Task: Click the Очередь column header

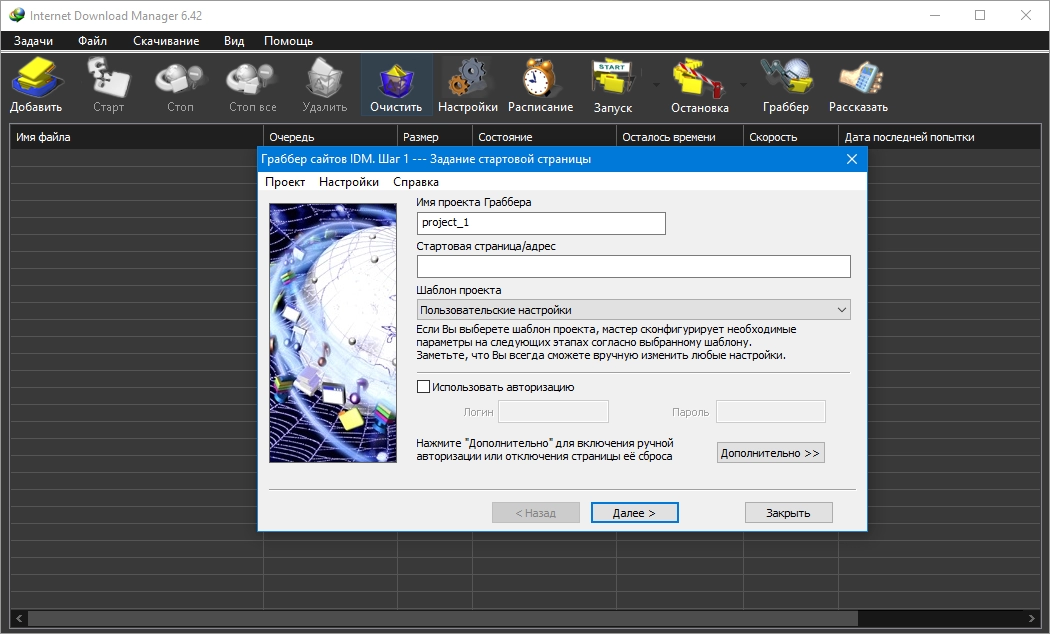Action: click(330, 137)
